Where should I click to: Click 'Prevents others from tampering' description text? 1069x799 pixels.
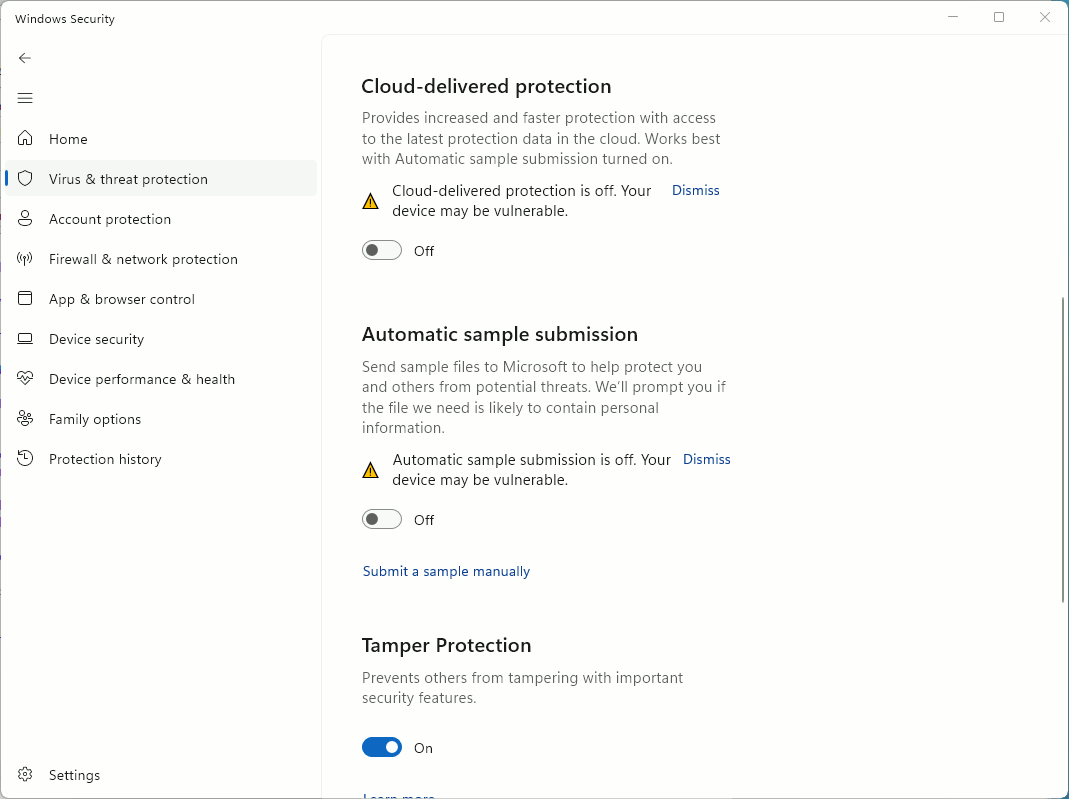pos(522,688)
